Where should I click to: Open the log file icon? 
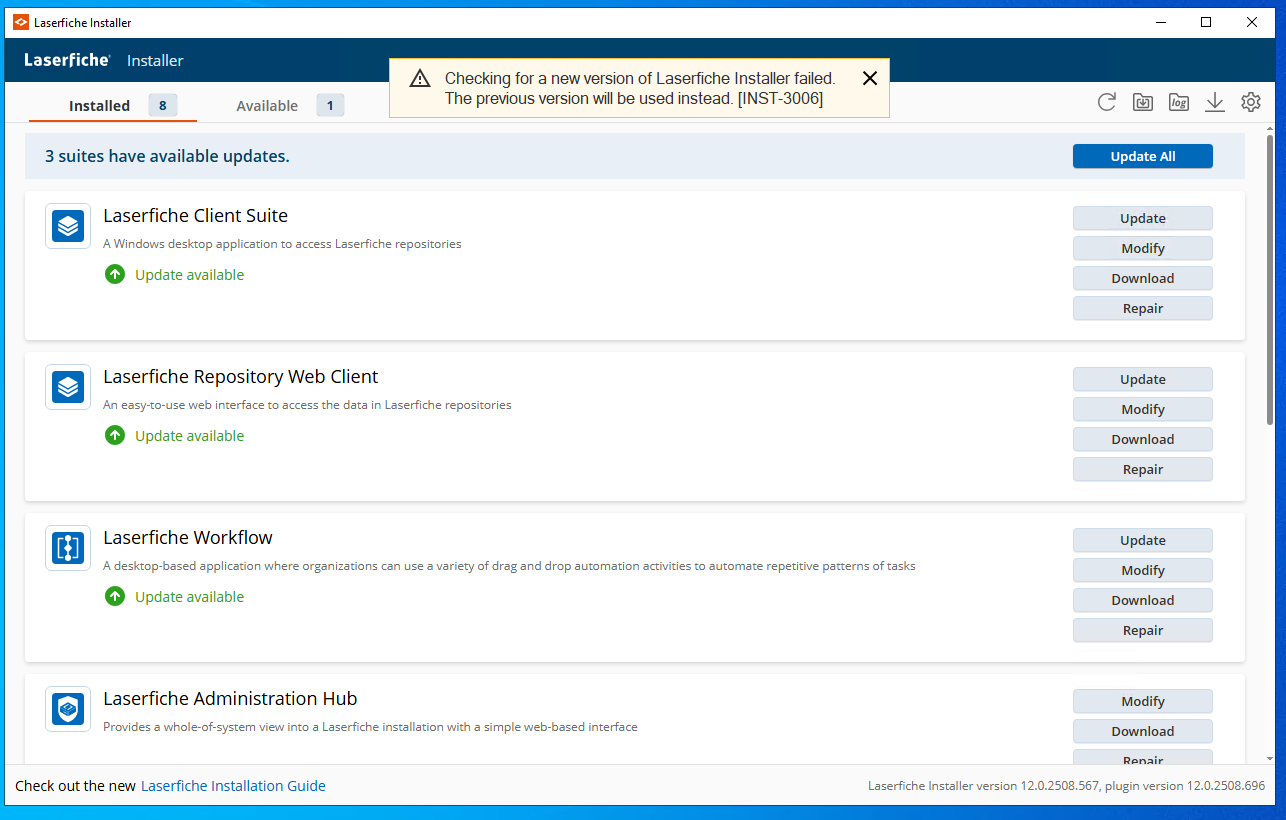click(x=1179, y=102)
